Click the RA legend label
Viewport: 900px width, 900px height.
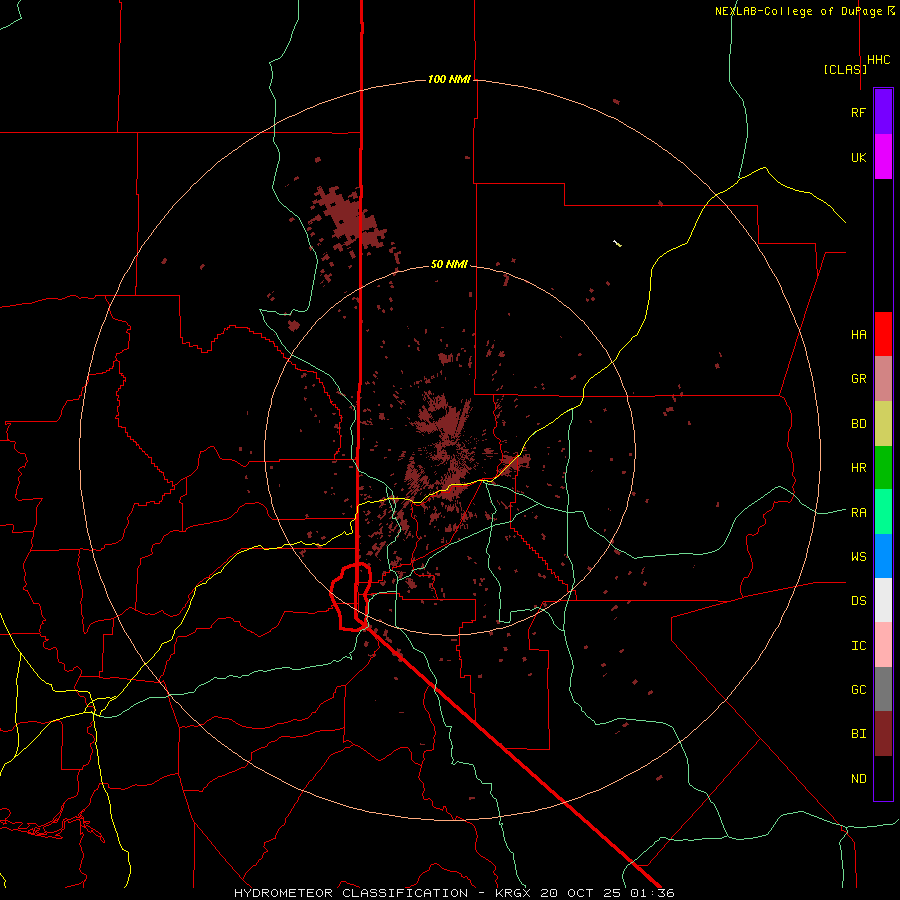point(858,513)
